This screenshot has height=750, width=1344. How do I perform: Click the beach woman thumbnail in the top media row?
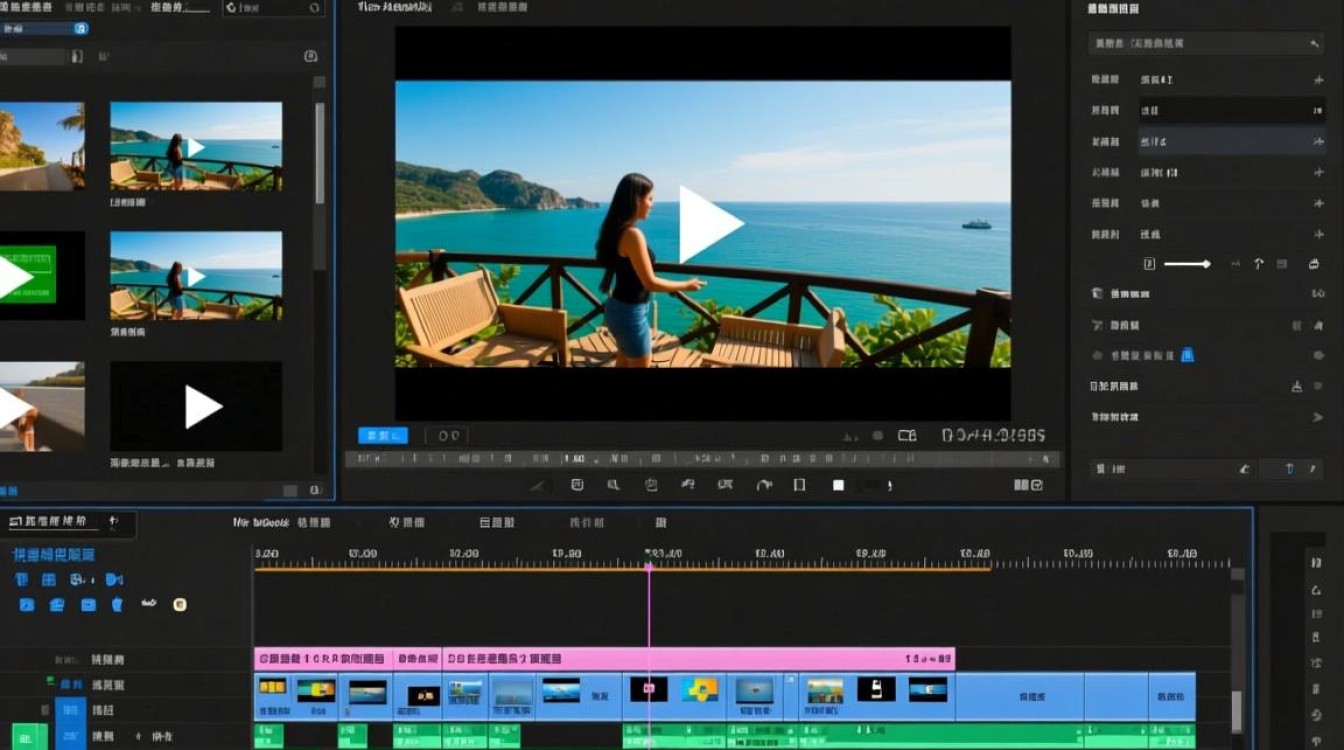click(196, 146)
